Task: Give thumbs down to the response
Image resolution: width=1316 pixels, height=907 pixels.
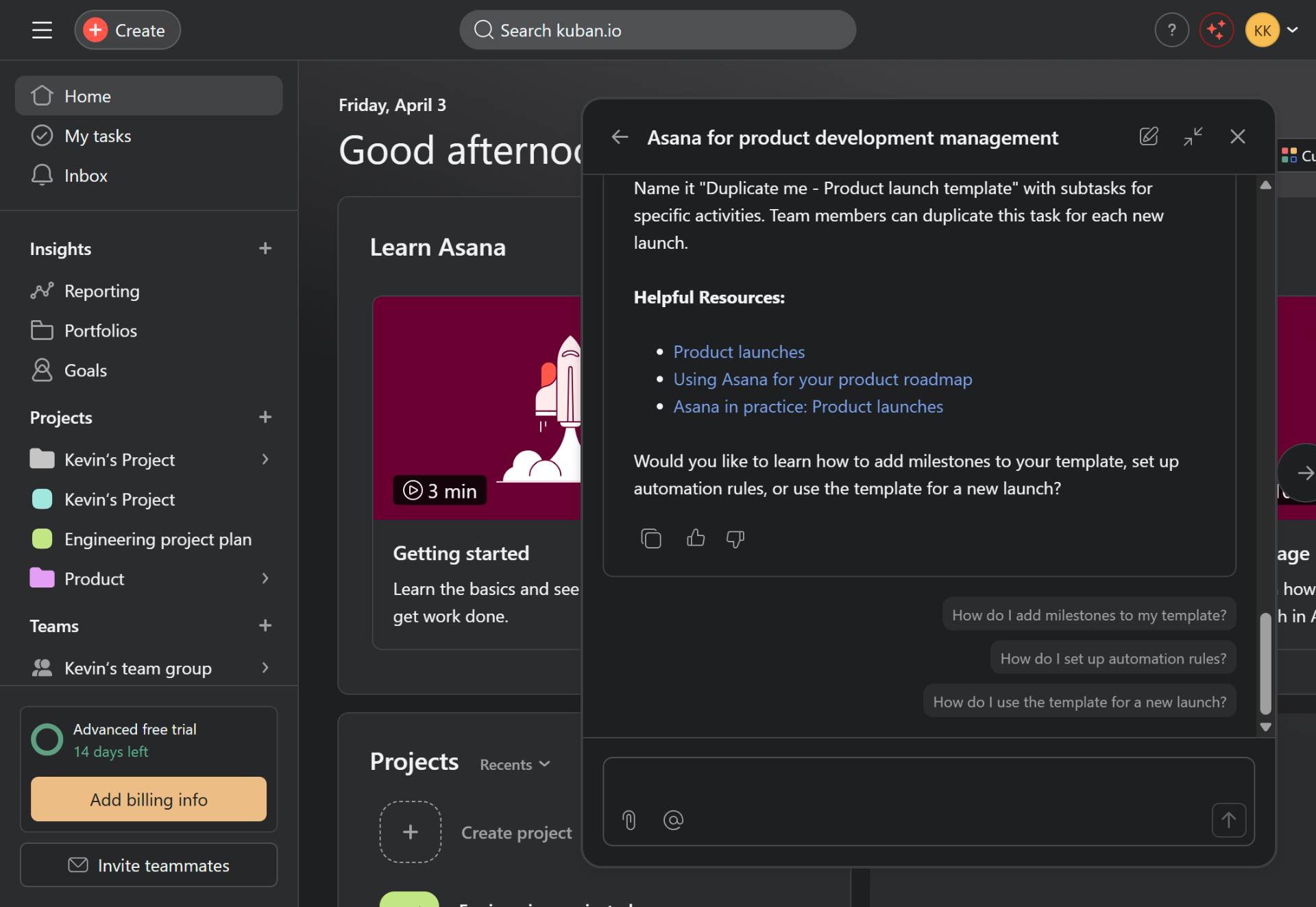Action: tap(735, 538)
